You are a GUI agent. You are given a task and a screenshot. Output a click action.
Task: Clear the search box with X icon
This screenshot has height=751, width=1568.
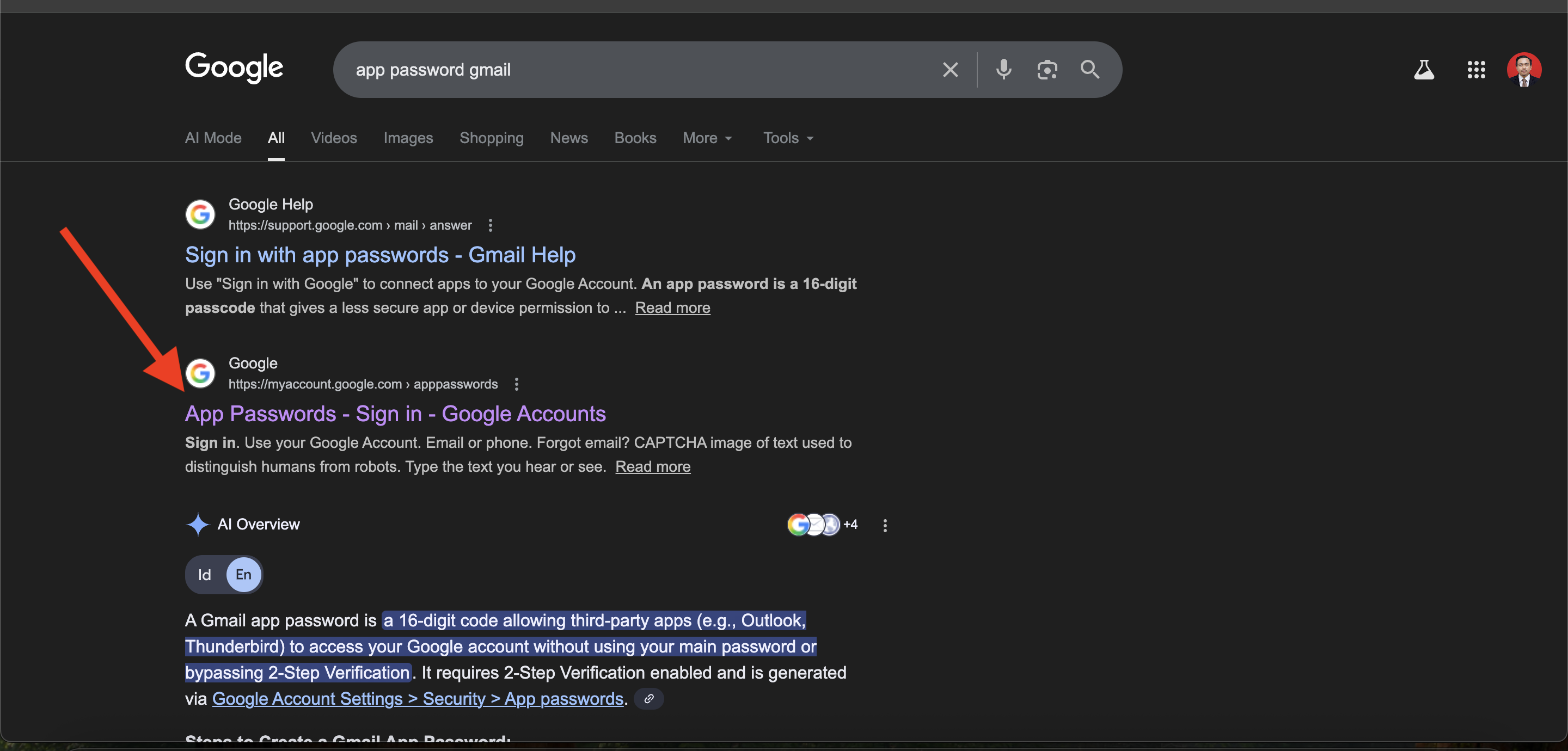(950, 70)
